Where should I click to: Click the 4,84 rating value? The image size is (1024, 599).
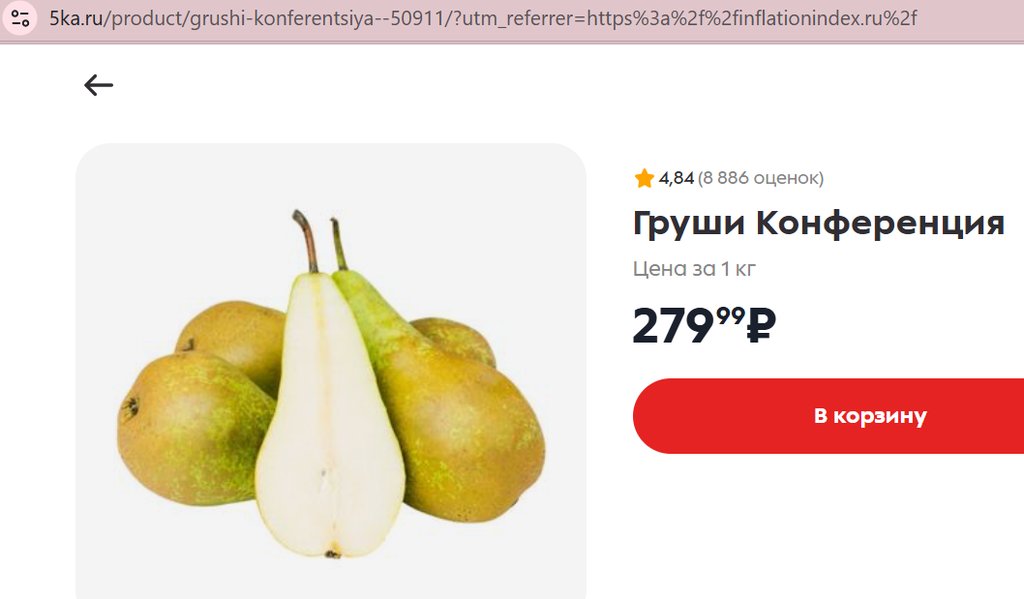pyautogui.click(x=676, y=178)
